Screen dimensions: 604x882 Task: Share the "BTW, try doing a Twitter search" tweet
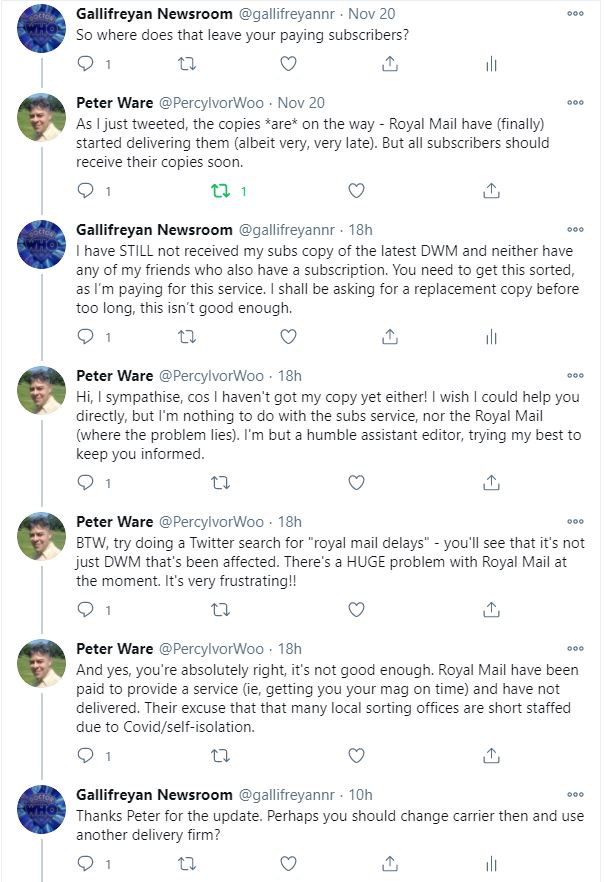tap(491, 608)
